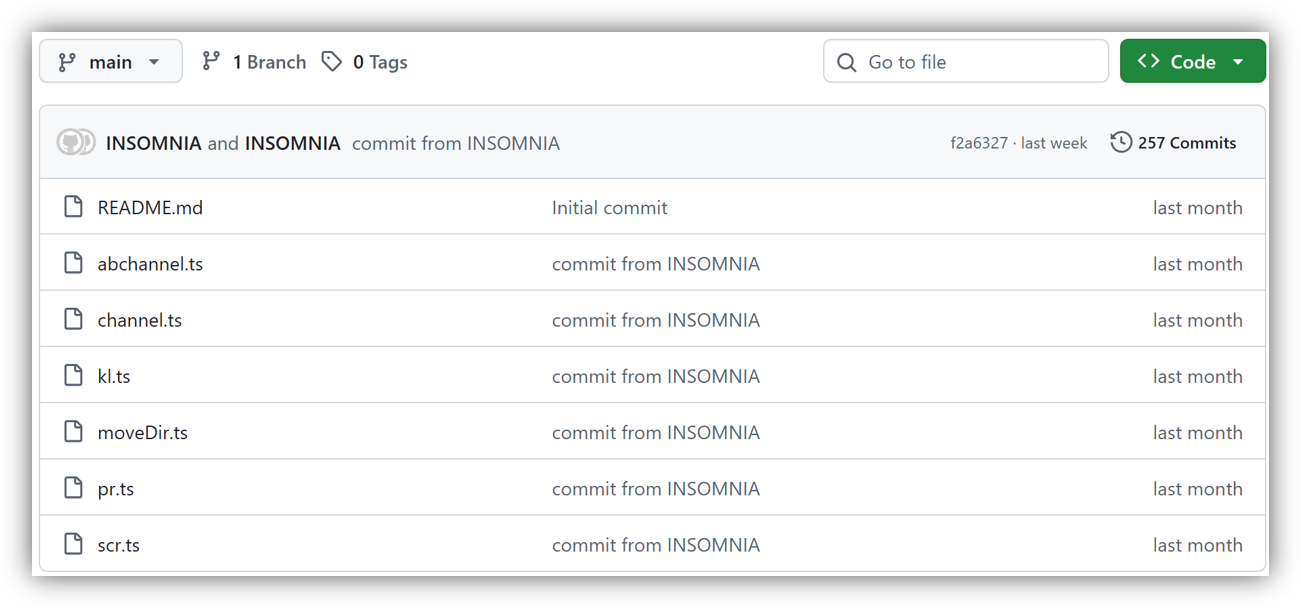The height and width of the screenshot is (608, 1301).
Task: Click 'last month' in channel.ts row
Action: pyautogui.click(x=1198, y=320)
